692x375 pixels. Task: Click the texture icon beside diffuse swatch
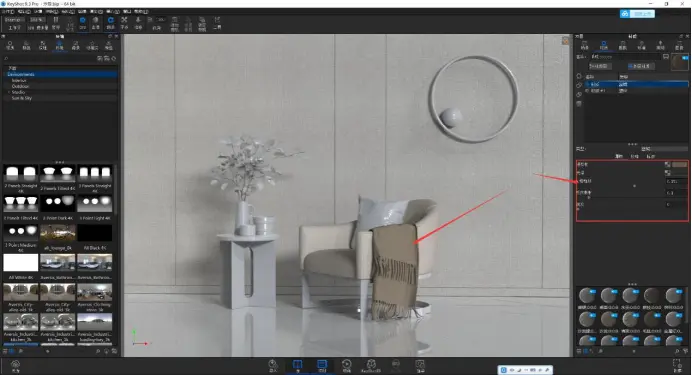(x=667, y=165)
